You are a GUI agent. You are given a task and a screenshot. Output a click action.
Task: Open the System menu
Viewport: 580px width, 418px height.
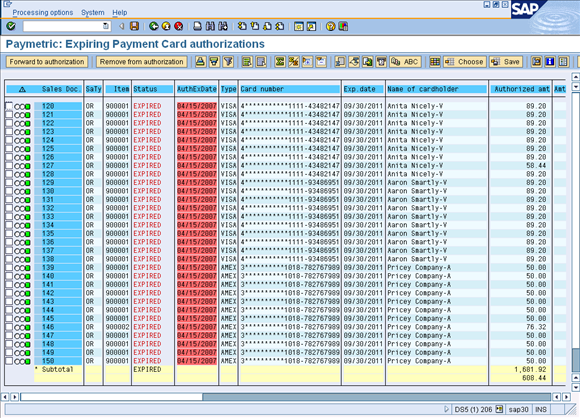click(x=92, y=12)
